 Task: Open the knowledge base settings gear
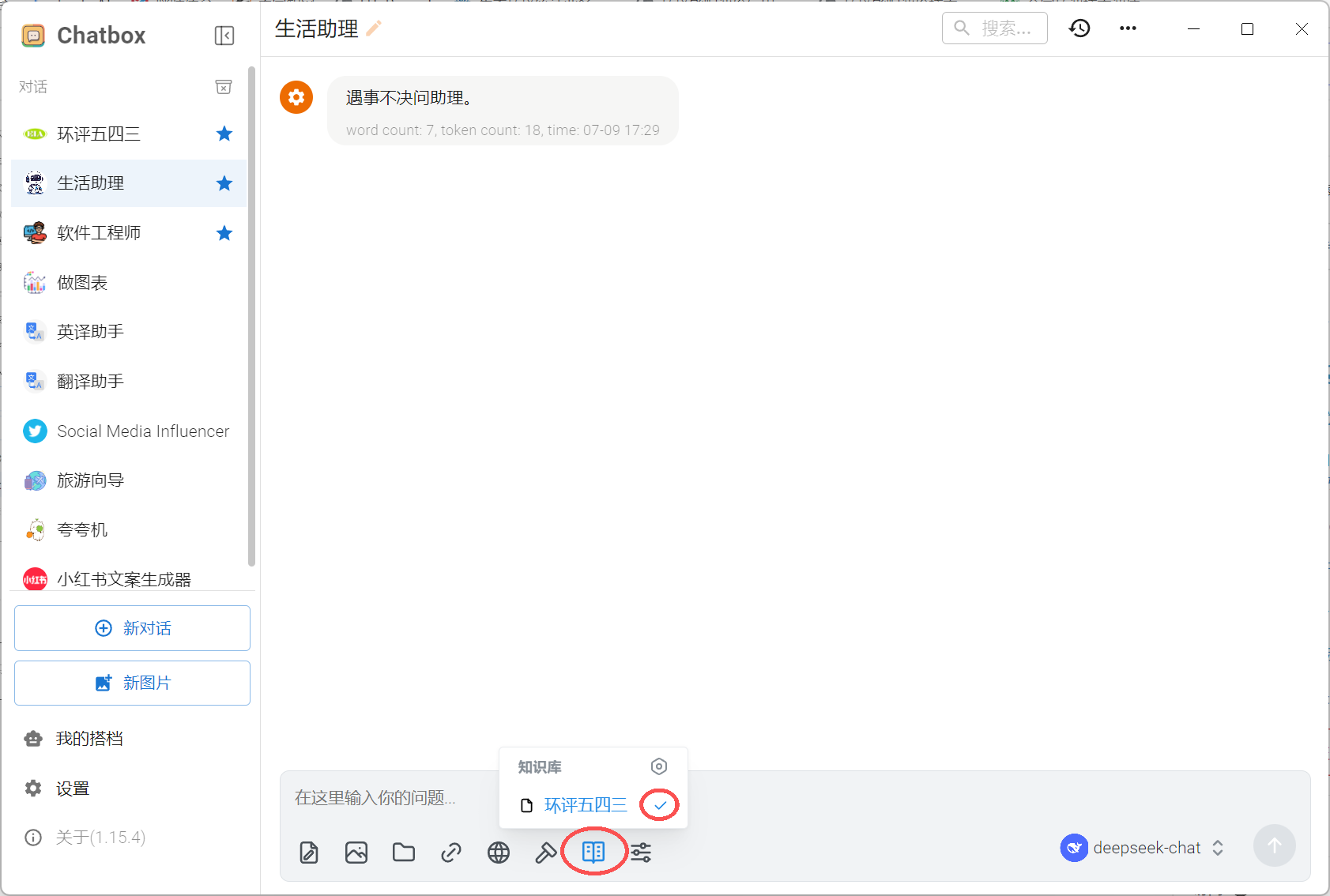[x=659, y=766]
